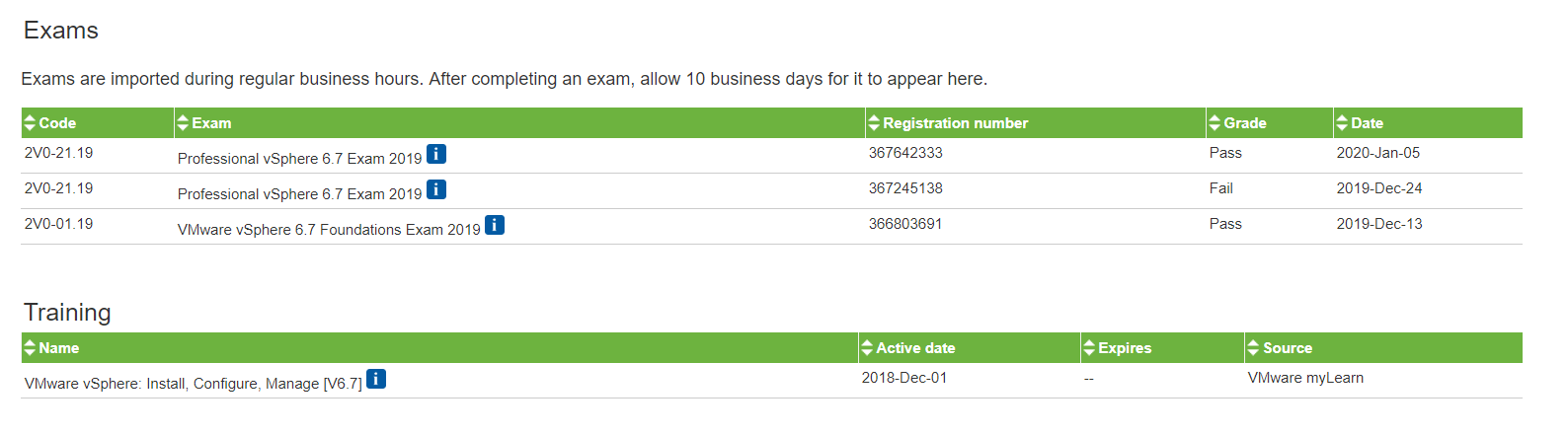
Task: Click registration number 367642333
Action: 905,153
